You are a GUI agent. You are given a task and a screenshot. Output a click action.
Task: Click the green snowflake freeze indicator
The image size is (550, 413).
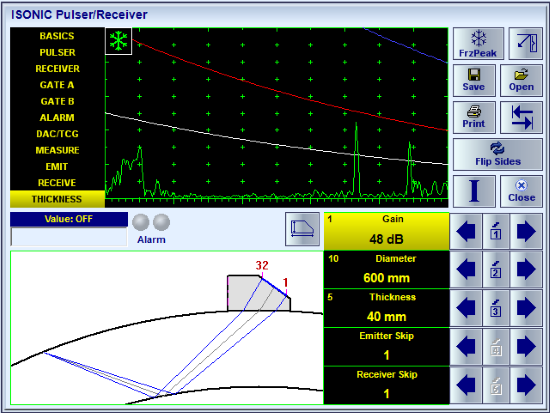[119, 41]
